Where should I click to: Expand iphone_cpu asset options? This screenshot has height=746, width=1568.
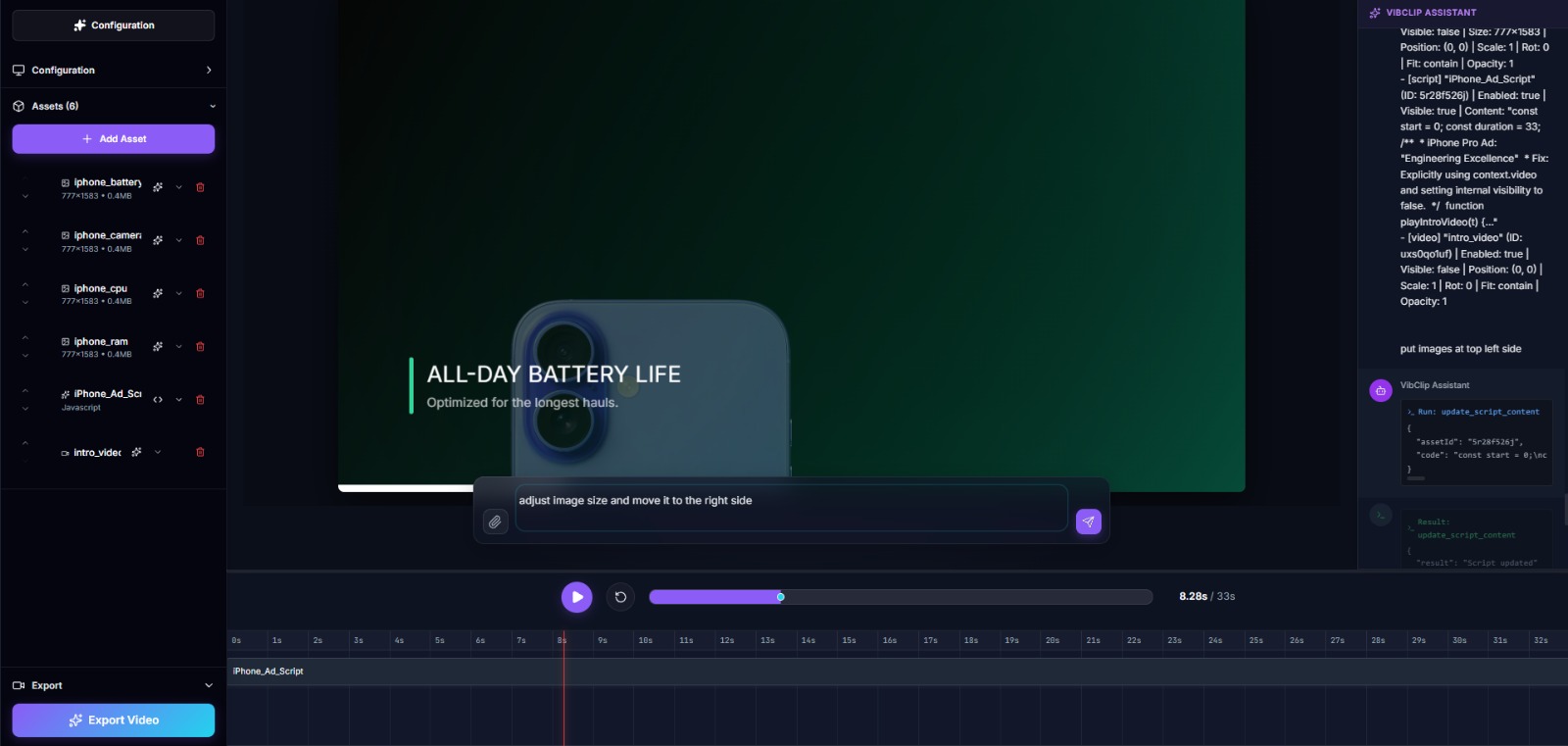click(x=179, y=293)
